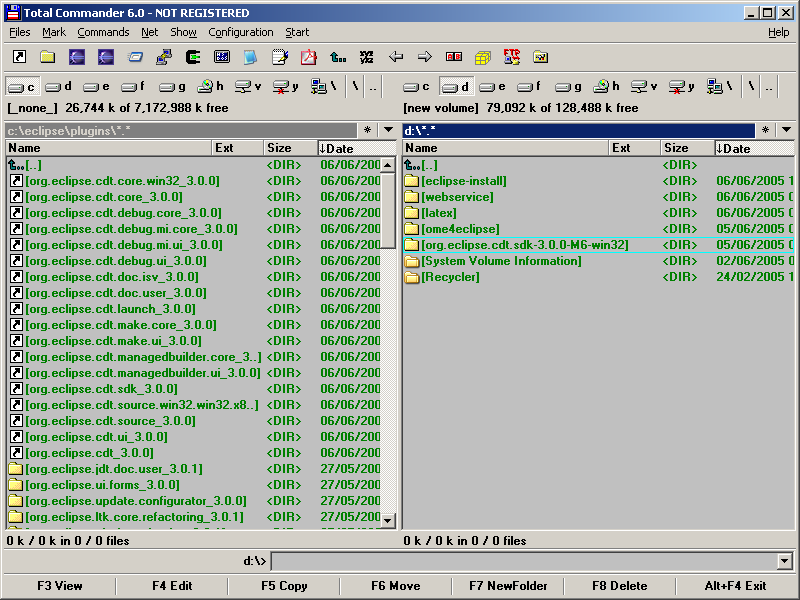800x600 pixels.
Task: Click the folder icon beside [eclipse-install]
Action: coord(411,181)
